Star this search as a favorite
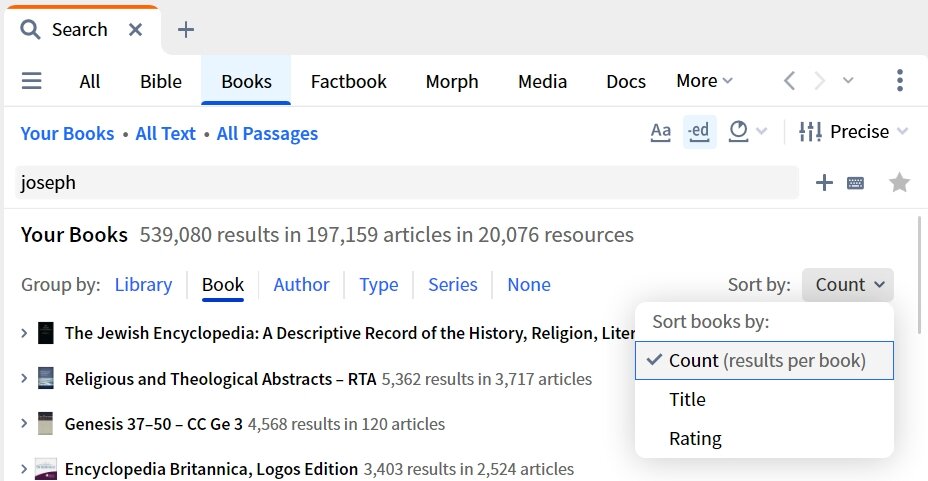The width and height of the screenshot is (928, 481). coord(899,182)
